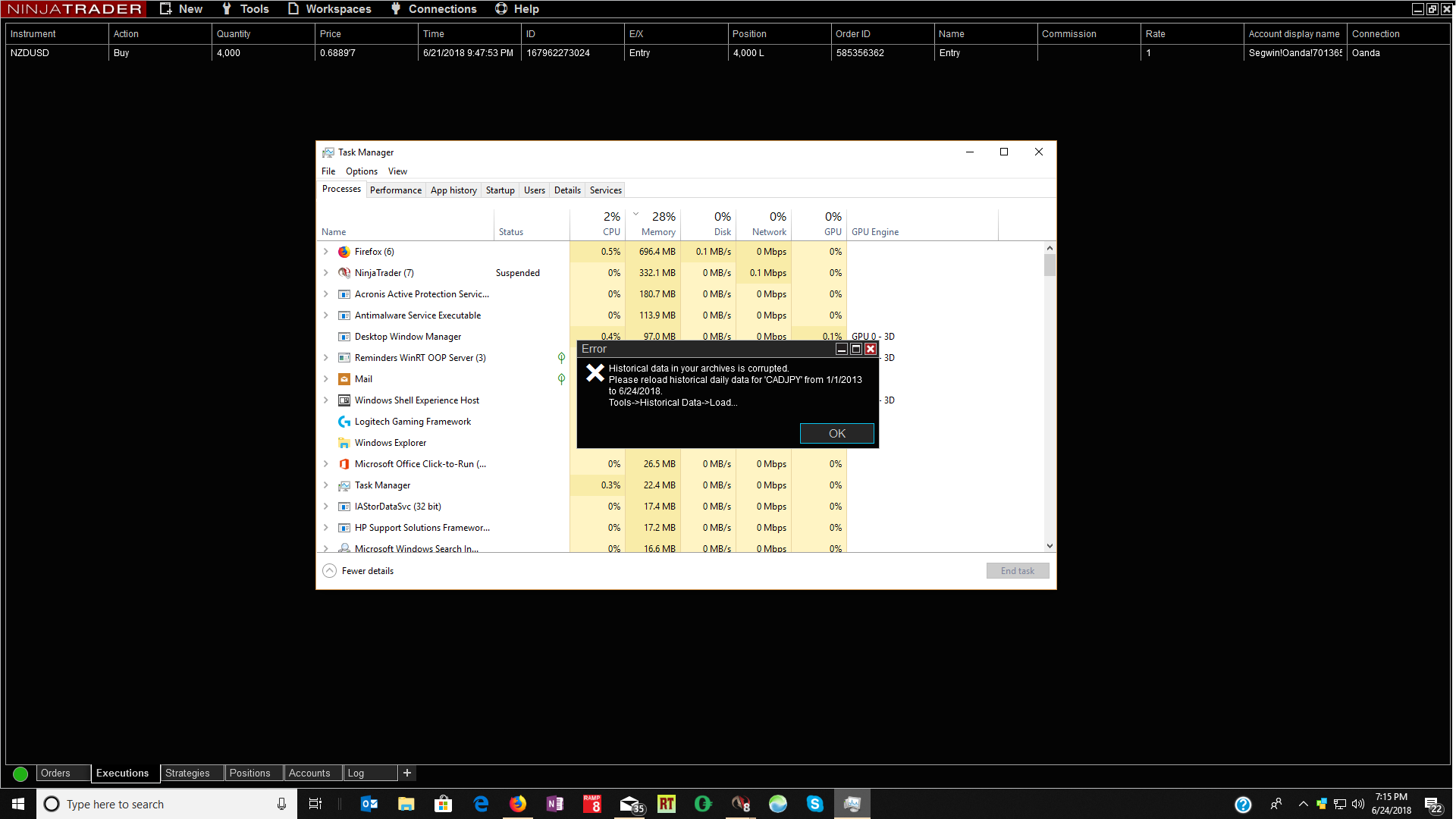Open Skype from the taskbar

point(814,804)
